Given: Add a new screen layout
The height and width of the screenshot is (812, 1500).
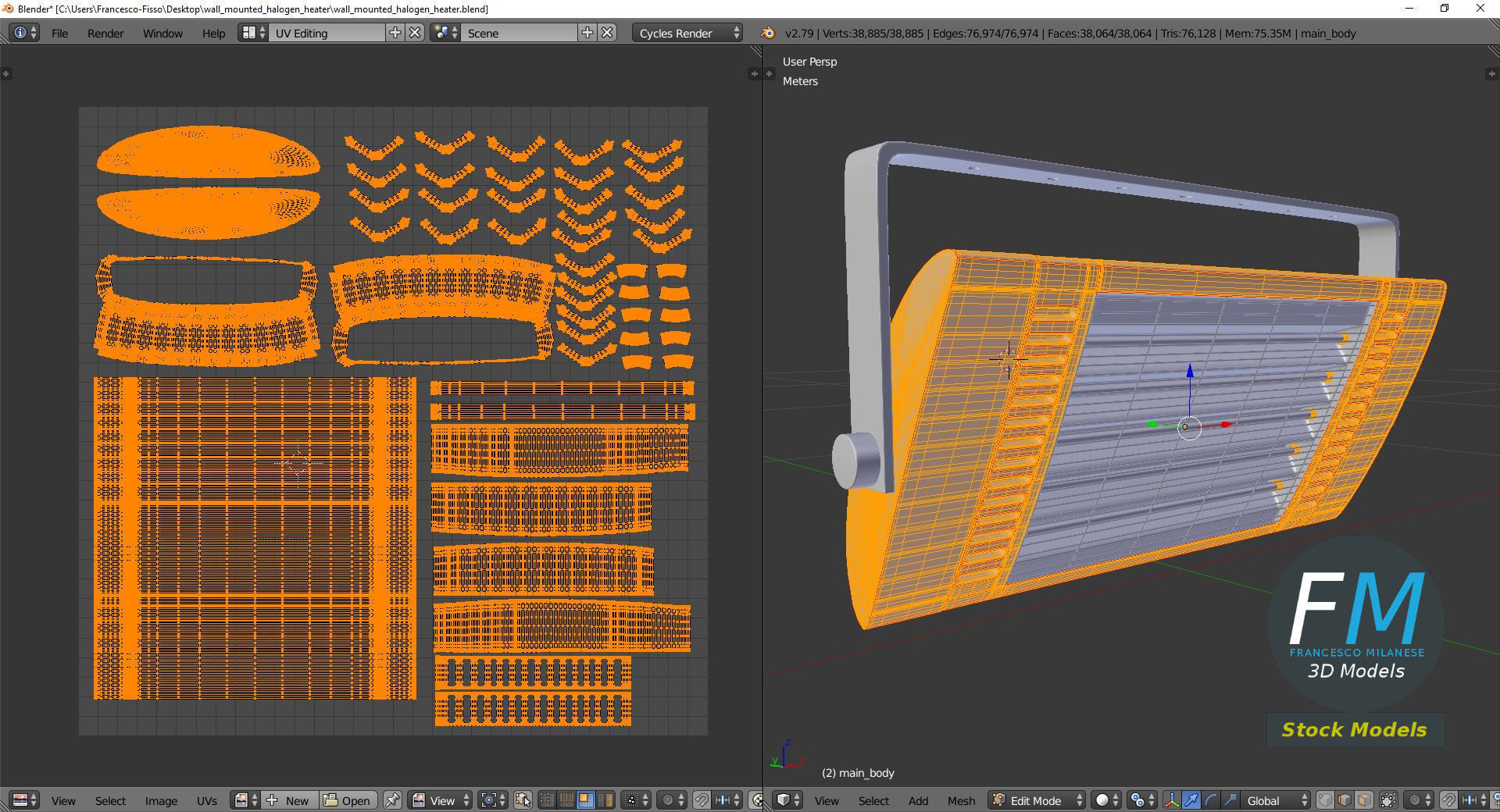Looking at the screenshot, I should [395, 33].
